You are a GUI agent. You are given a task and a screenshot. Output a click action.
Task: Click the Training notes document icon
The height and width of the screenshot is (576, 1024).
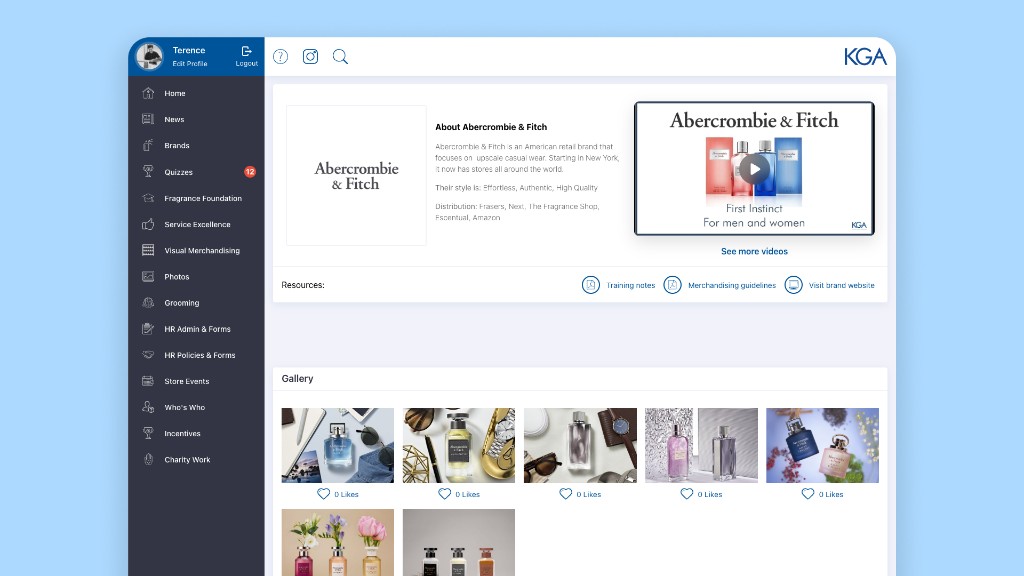[x=590, y=285]
